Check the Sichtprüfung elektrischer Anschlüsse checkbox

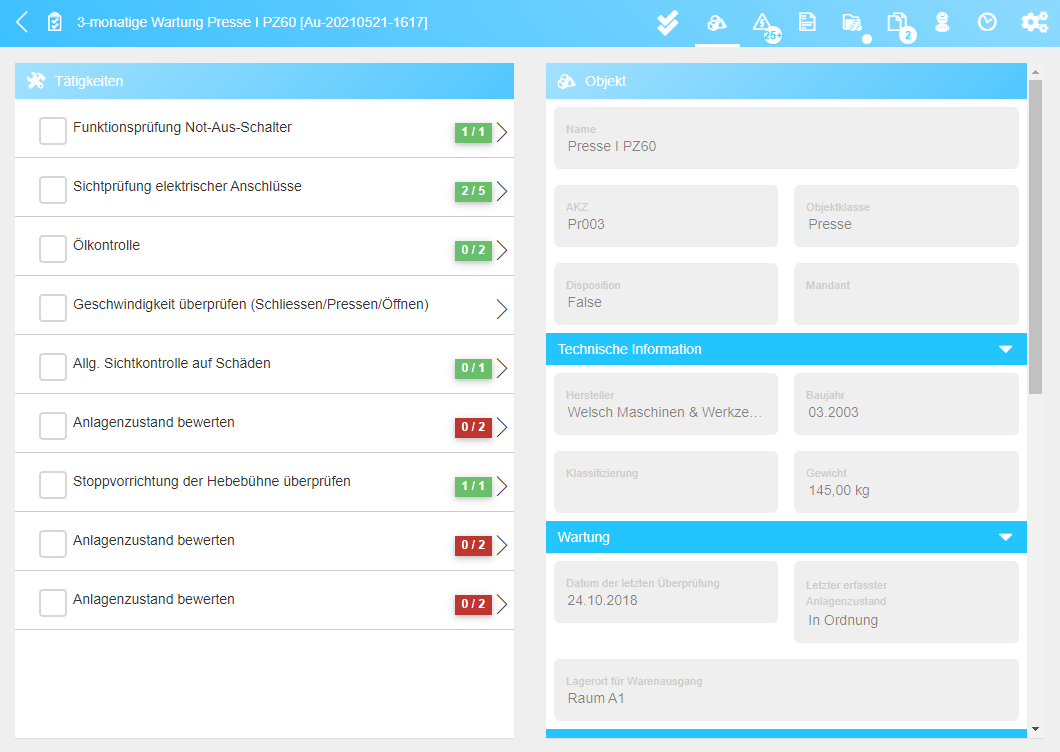(x=53, y=190)
